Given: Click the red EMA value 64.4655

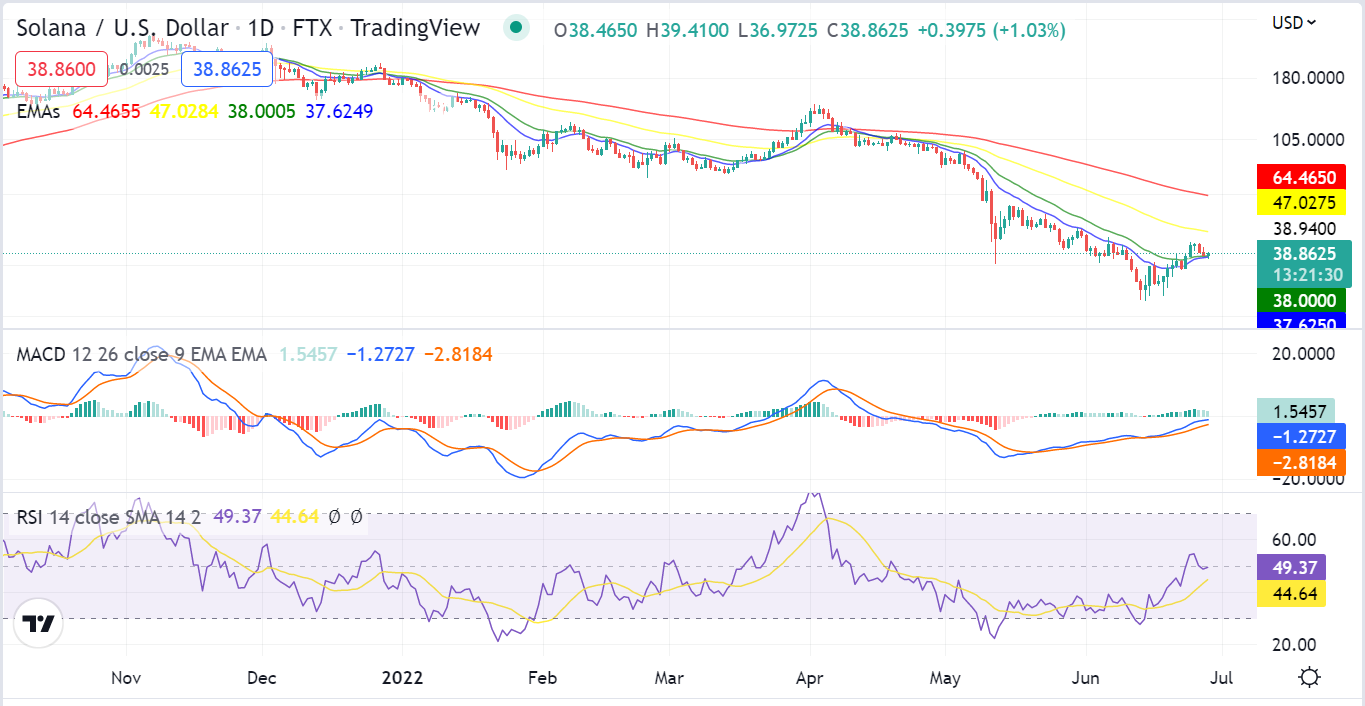Looking at the screenshot, I should pos(107,111).
